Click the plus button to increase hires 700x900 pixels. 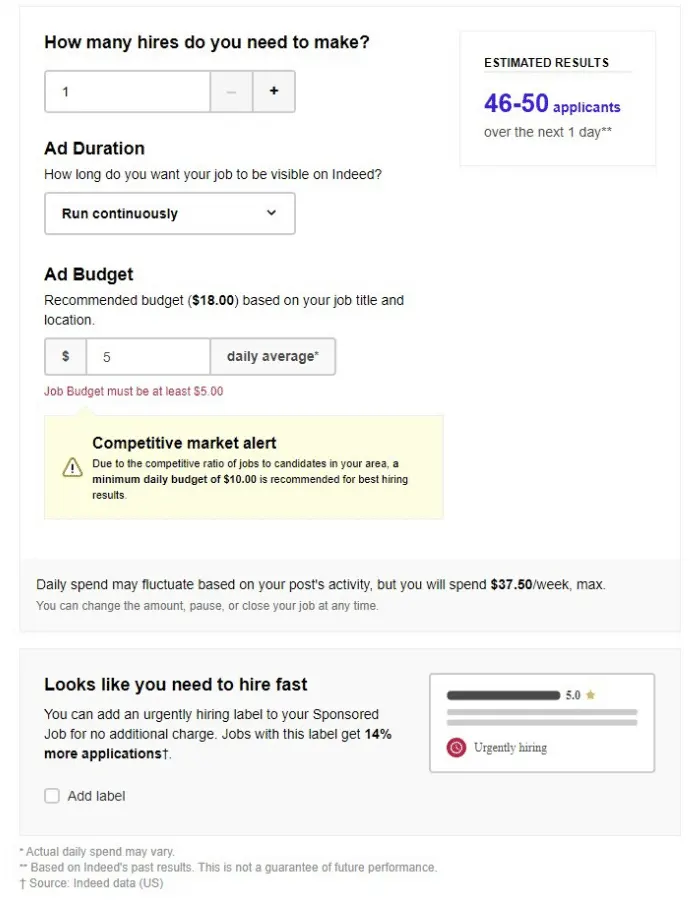274,91
